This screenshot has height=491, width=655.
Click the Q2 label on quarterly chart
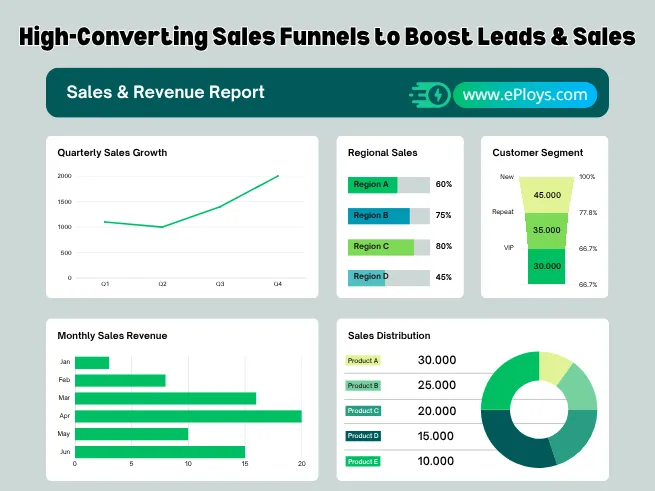[x=162, y=284]
